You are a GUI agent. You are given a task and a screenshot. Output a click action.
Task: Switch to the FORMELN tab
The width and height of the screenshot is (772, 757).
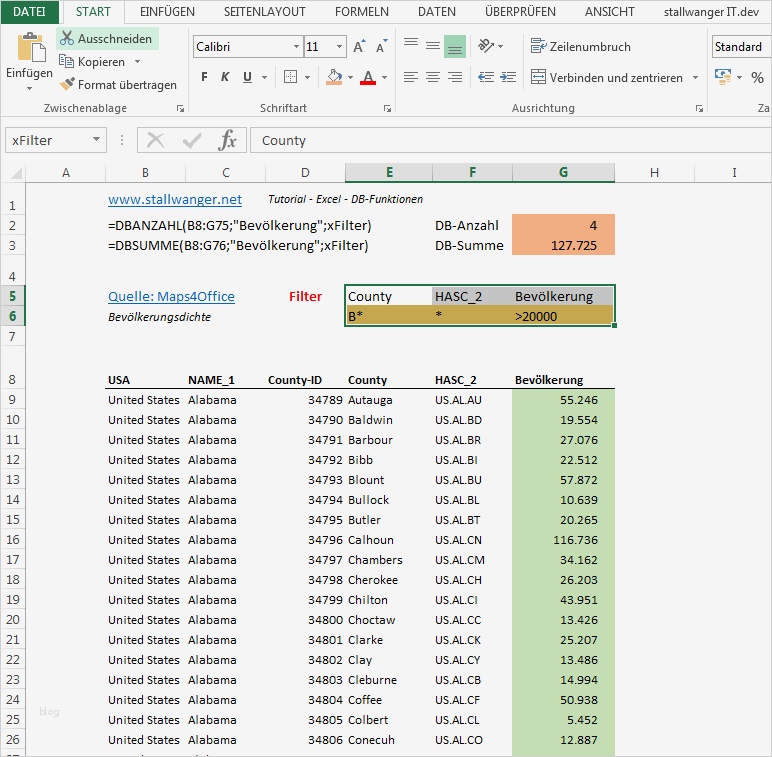(x=361, y=12)
